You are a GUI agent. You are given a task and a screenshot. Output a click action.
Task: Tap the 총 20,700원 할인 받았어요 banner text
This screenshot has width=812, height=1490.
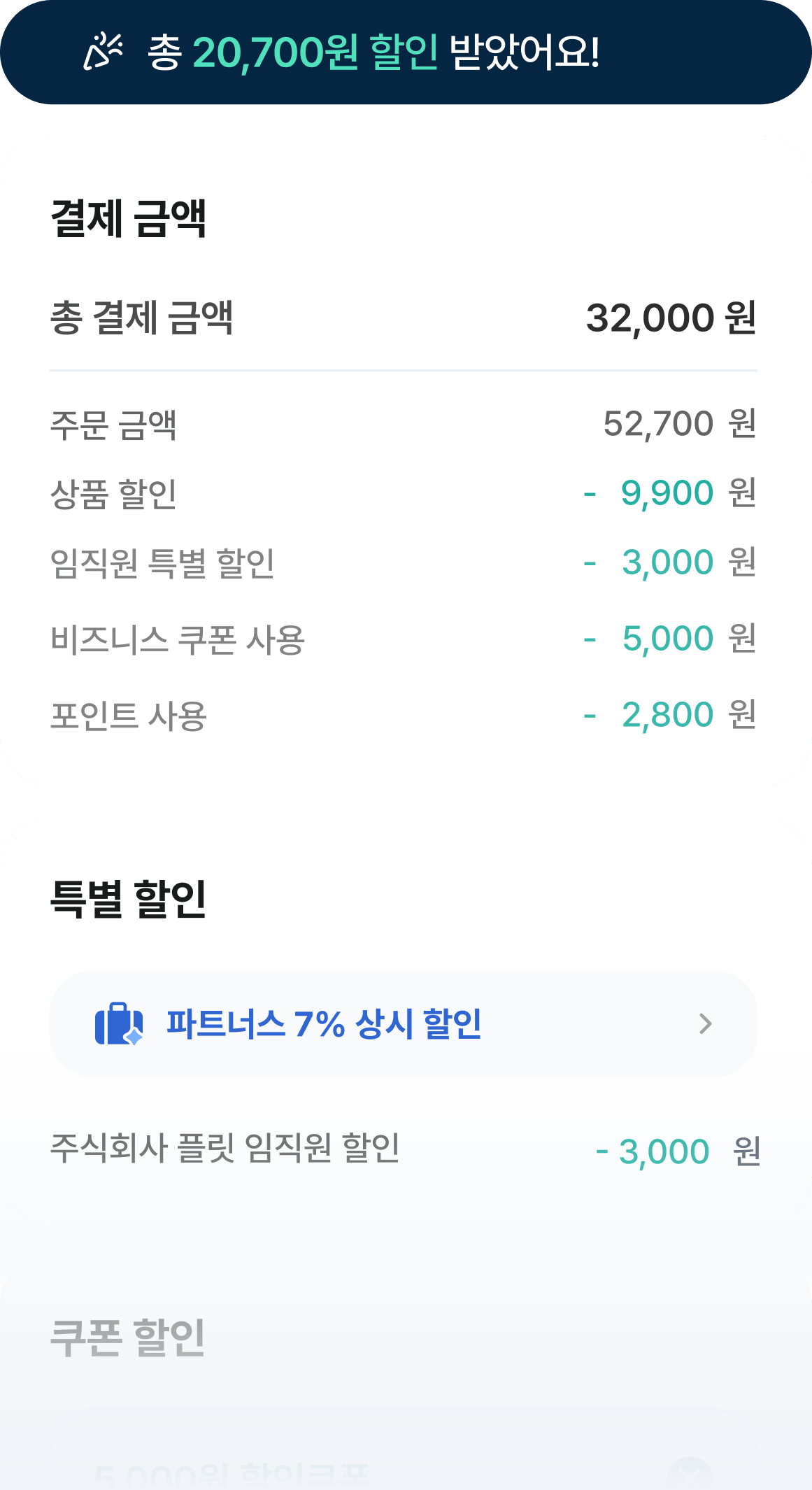point(373,52)
